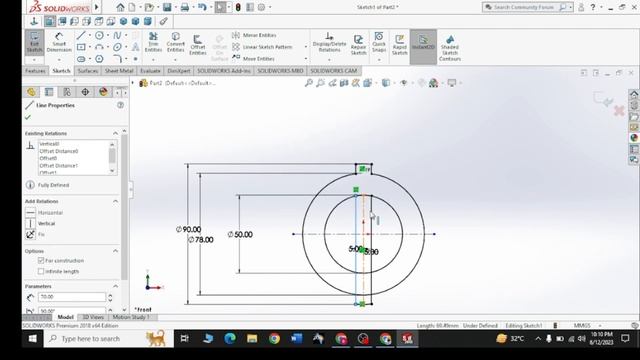This screenshot has height=360, width=640.
Task: Switch to the Sheet Metal tab
Action: (119, 71)
